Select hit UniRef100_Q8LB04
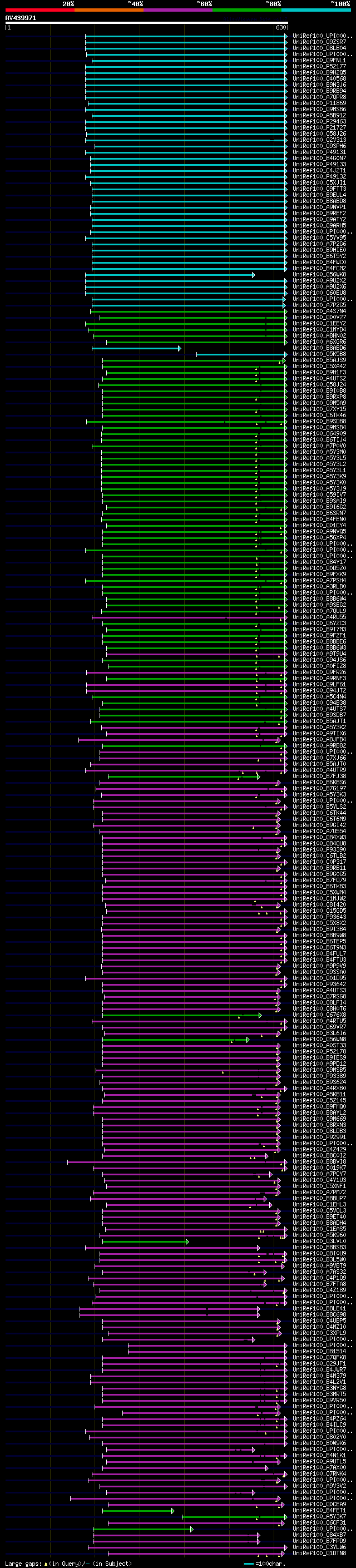The height and width of the screenshot is (1568, 356). point(319,48)
